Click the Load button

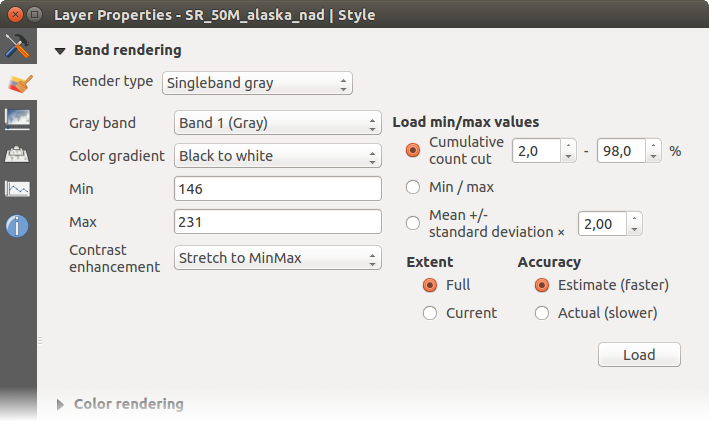(x=639, y=355)
